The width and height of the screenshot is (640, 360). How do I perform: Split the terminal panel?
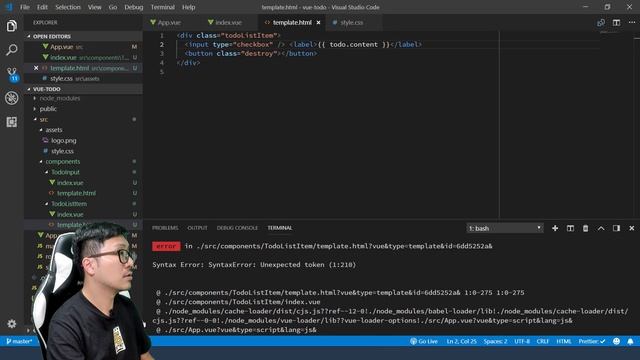570,228
